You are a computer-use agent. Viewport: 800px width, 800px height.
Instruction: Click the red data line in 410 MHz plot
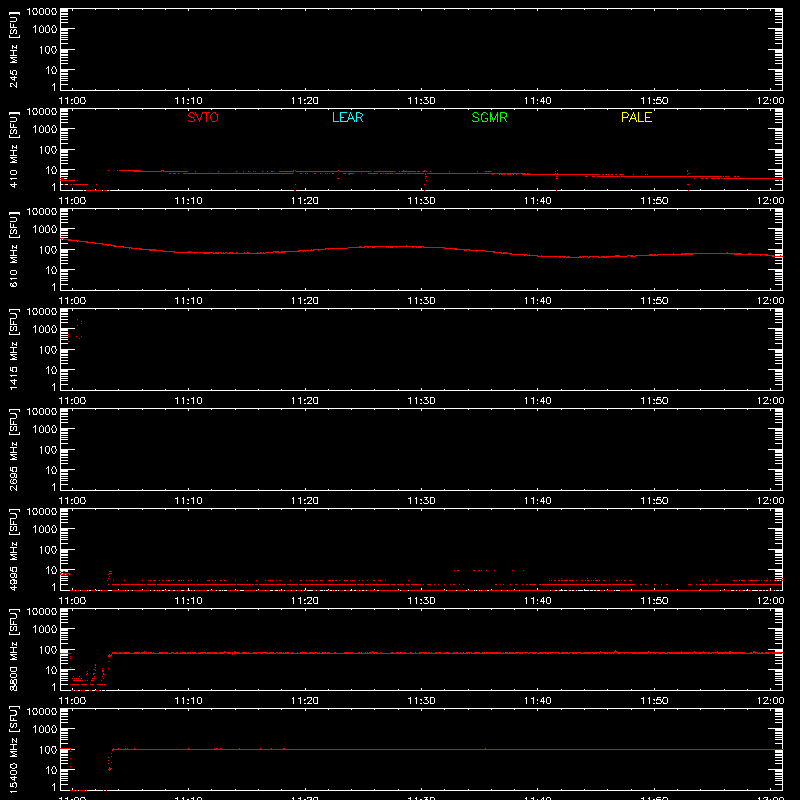point(421,173)
